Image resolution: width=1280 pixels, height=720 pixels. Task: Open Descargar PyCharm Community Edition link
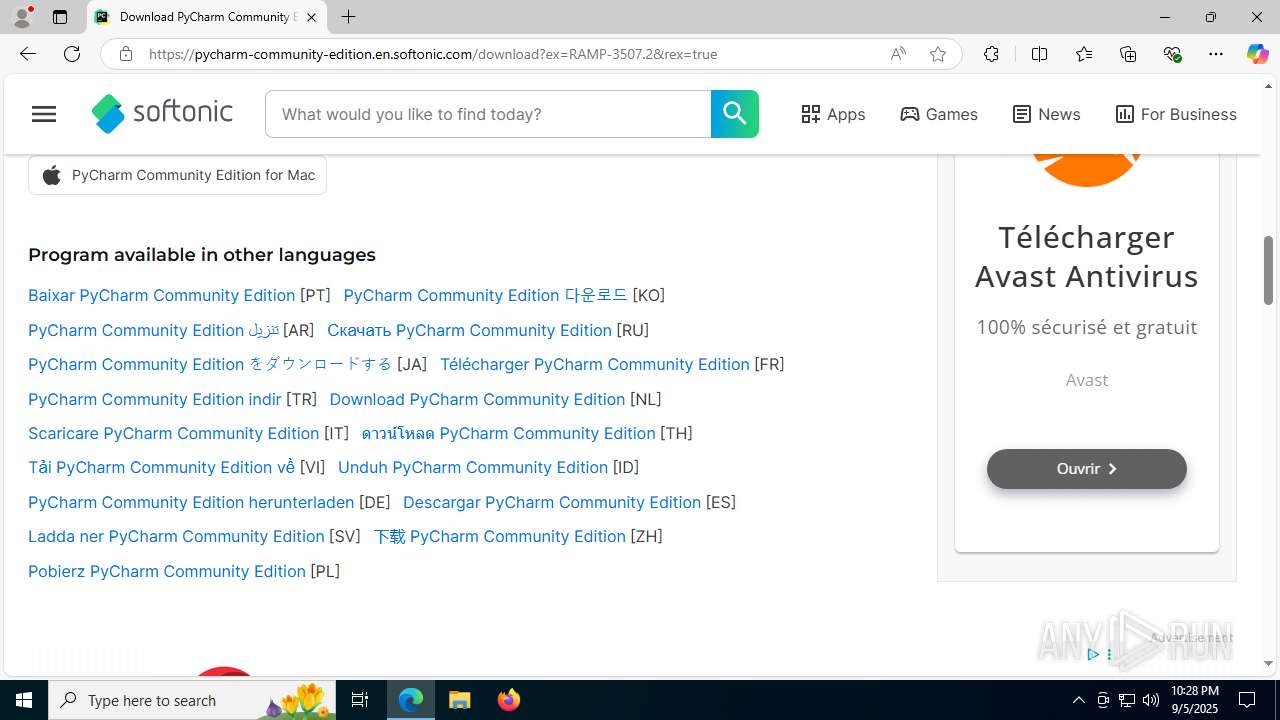pyautogui.click(x=552, y=502)
